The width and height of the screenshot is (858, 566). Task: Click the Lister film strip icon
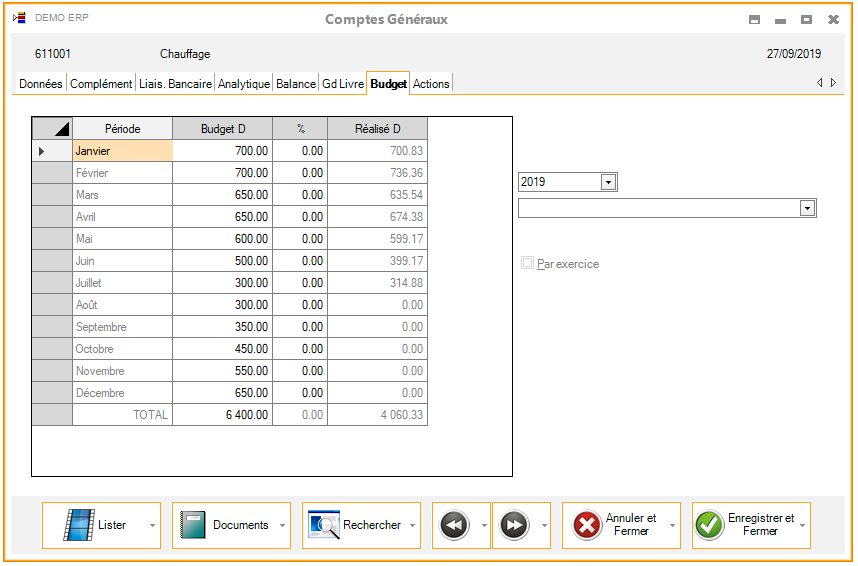pos(79,525)
